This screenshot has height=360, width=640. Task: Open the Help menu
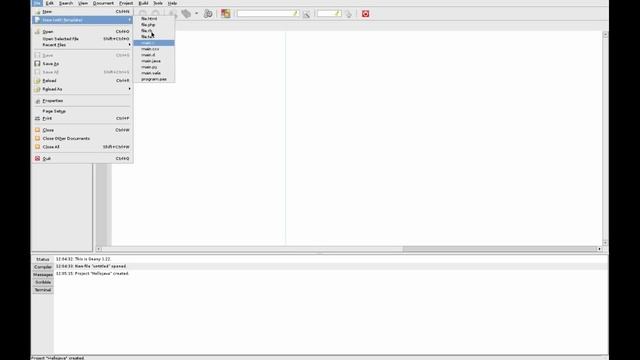click(173, 3)
